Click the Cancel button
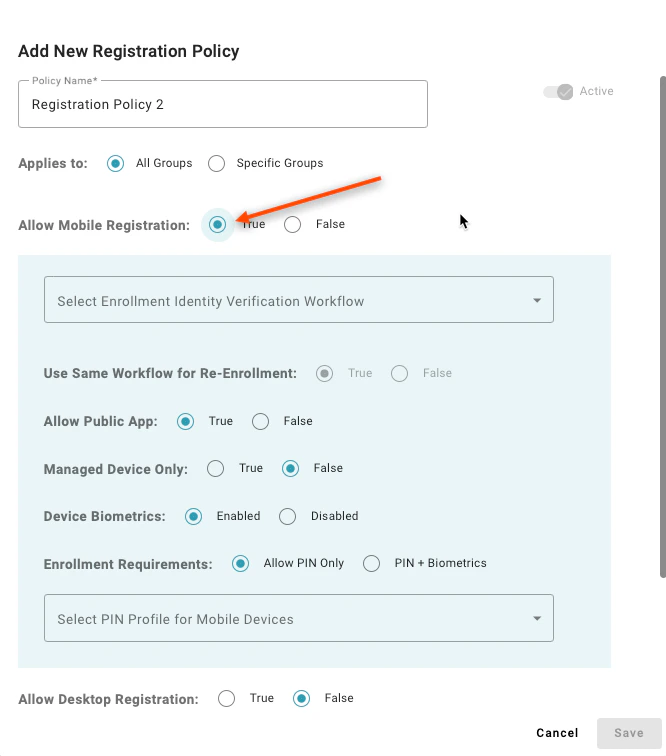The image size is (666, 756). (x=557, y=733)
